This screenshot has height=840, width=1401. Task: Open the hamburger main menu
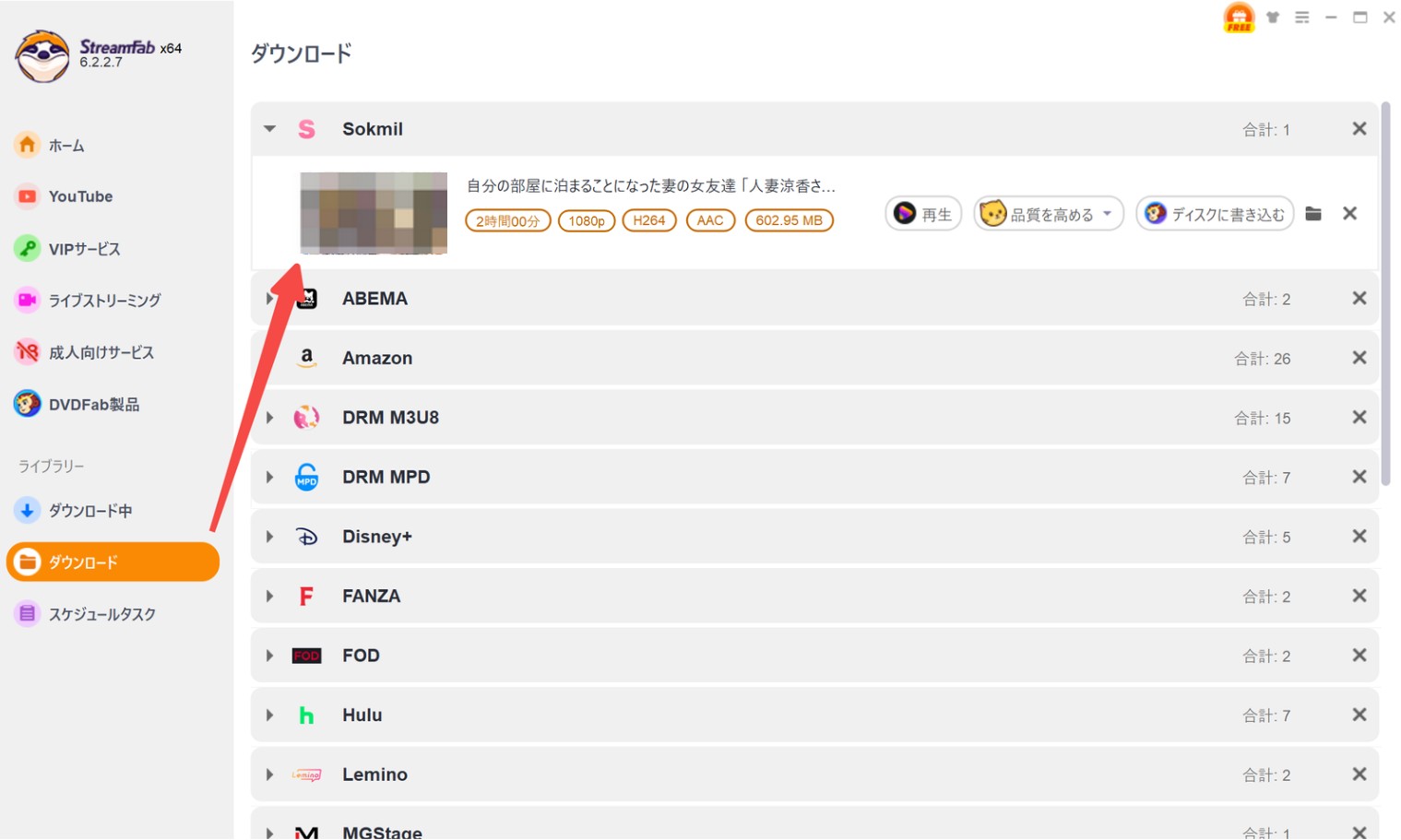click(1302, 18)
